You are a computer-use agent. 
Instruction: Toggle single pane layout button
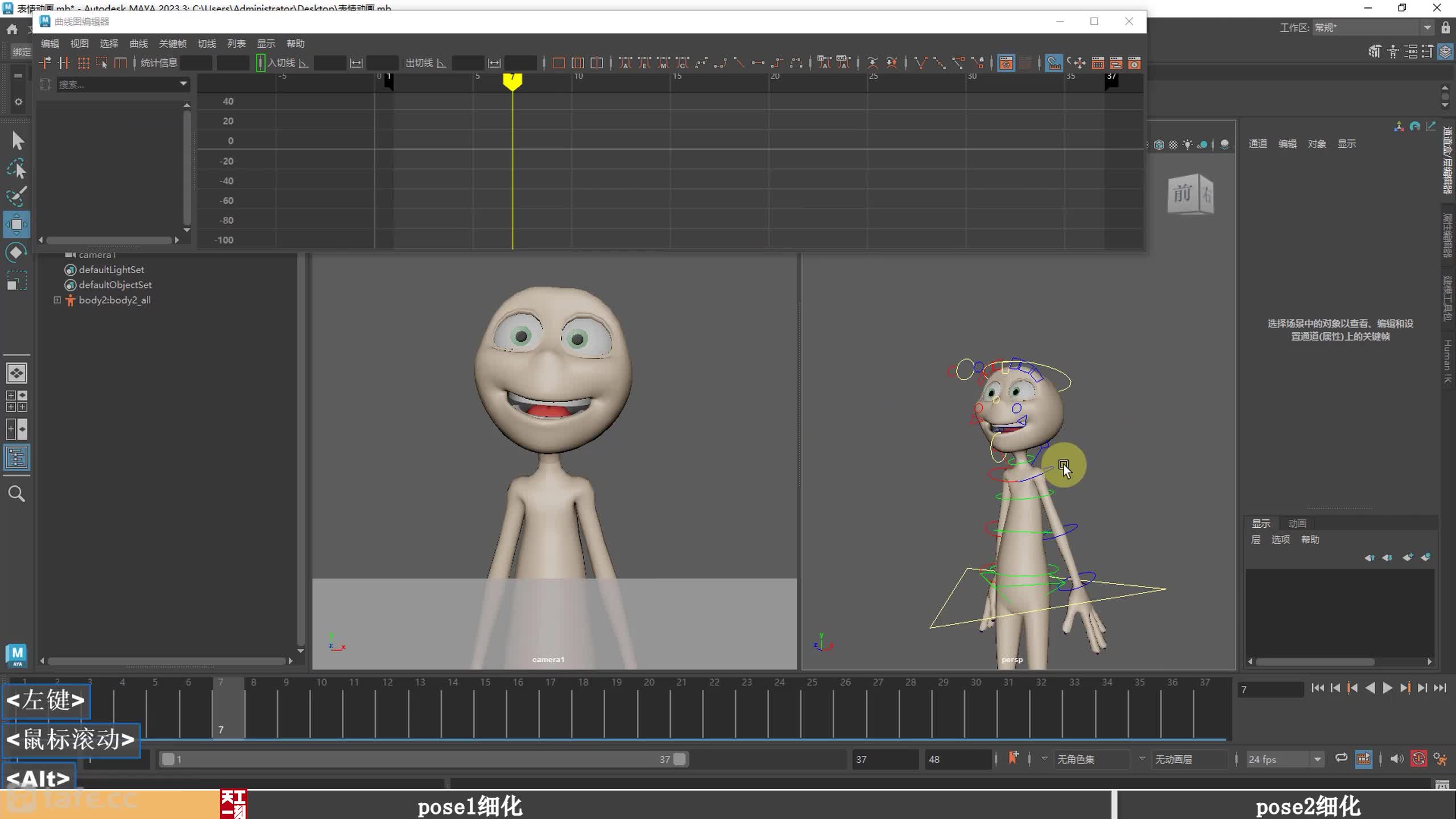pos(16,373)
